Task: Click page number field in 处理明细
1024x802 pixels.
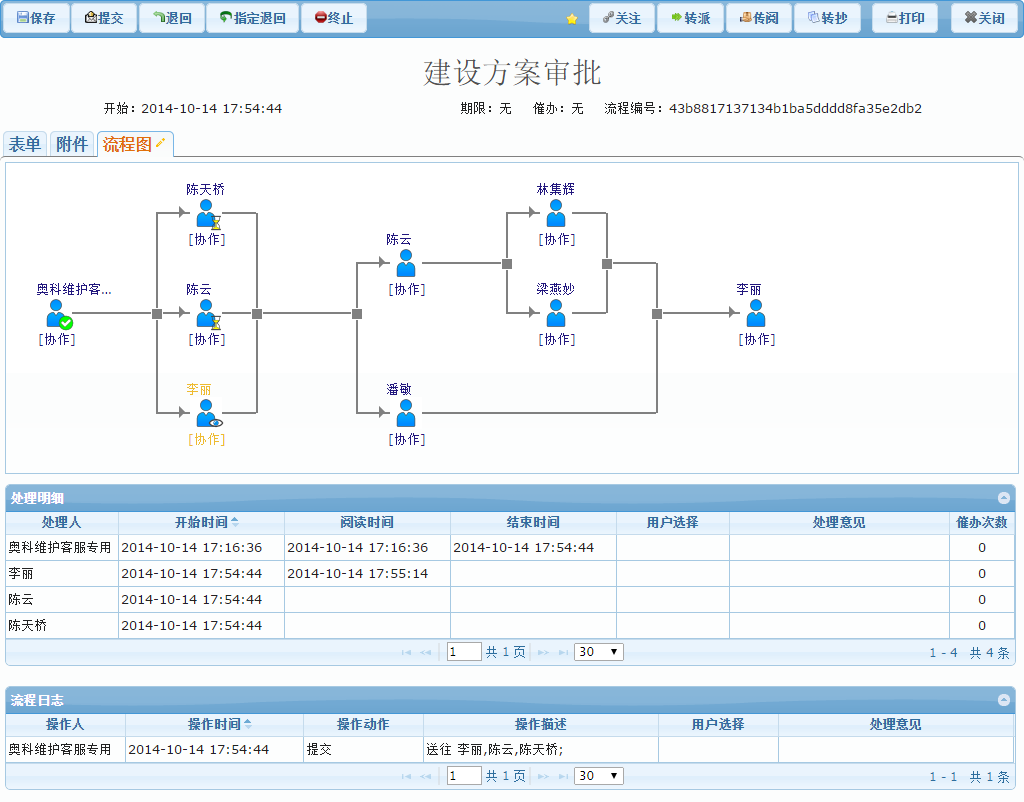Action: tap(464, 652)
